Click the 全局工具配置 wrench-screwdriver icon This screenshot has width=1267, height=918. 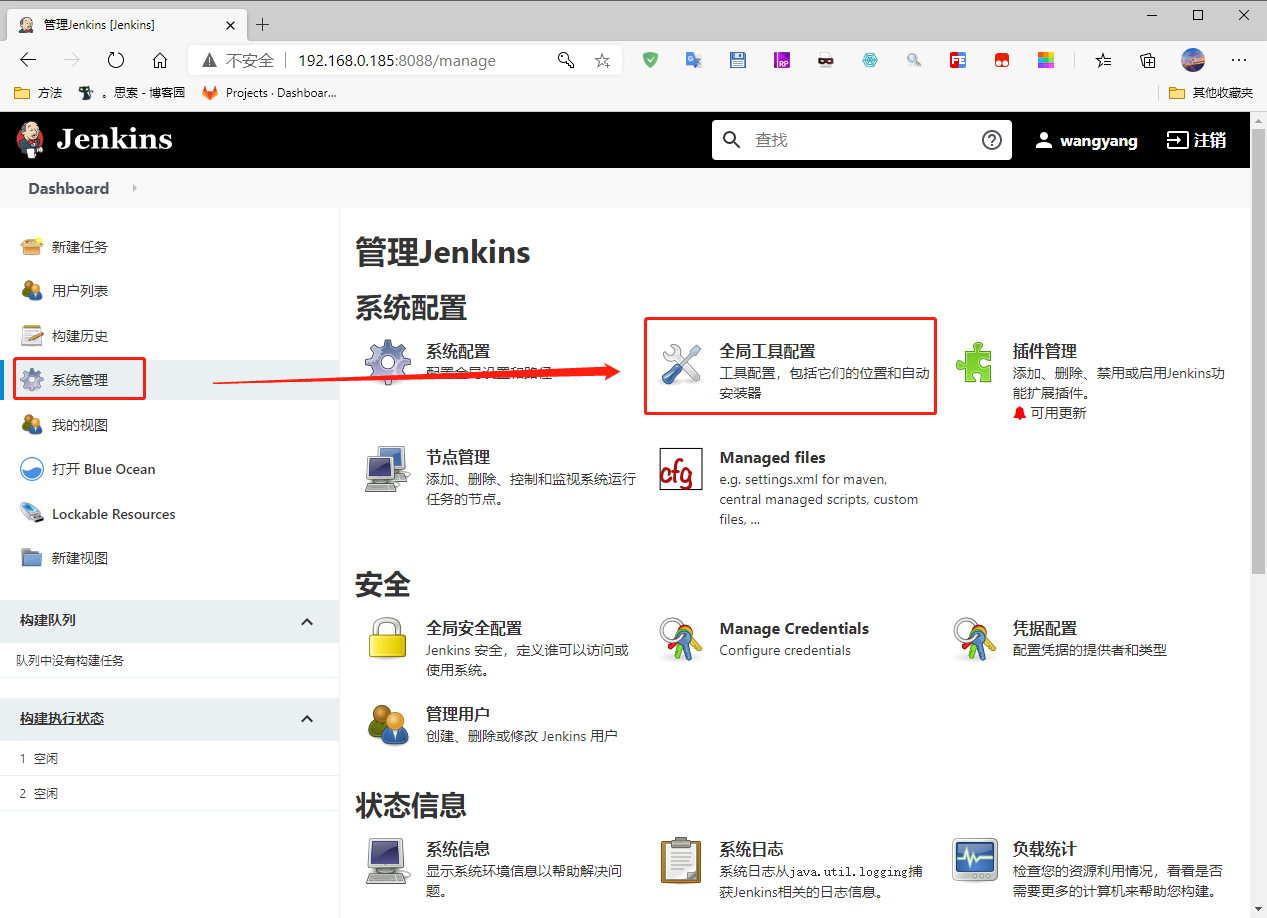[681, 363]
